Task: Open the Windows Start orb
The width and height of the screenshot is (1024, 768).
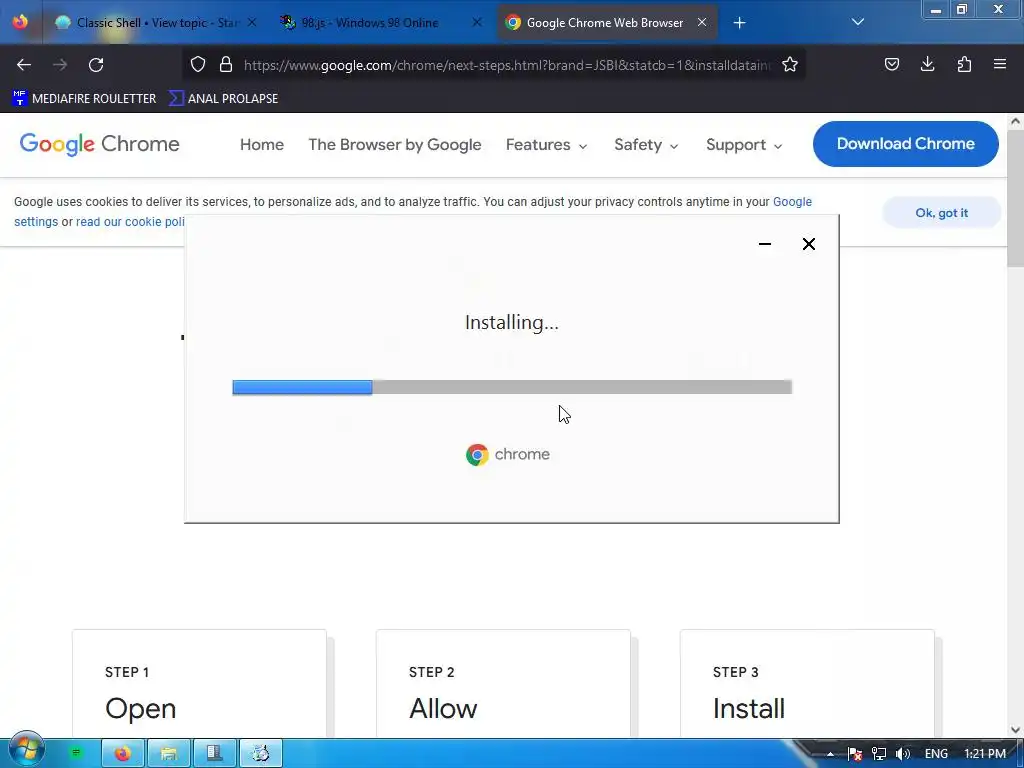Action: click(26, 751)
